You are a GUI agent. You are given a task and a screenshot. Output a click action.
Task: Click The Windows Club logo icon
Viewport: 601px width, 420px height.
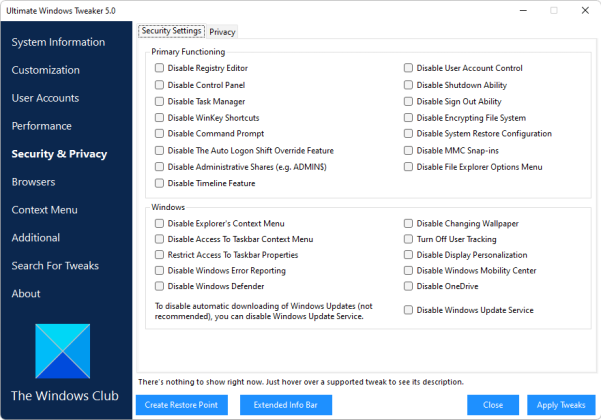tap(63, 351)
